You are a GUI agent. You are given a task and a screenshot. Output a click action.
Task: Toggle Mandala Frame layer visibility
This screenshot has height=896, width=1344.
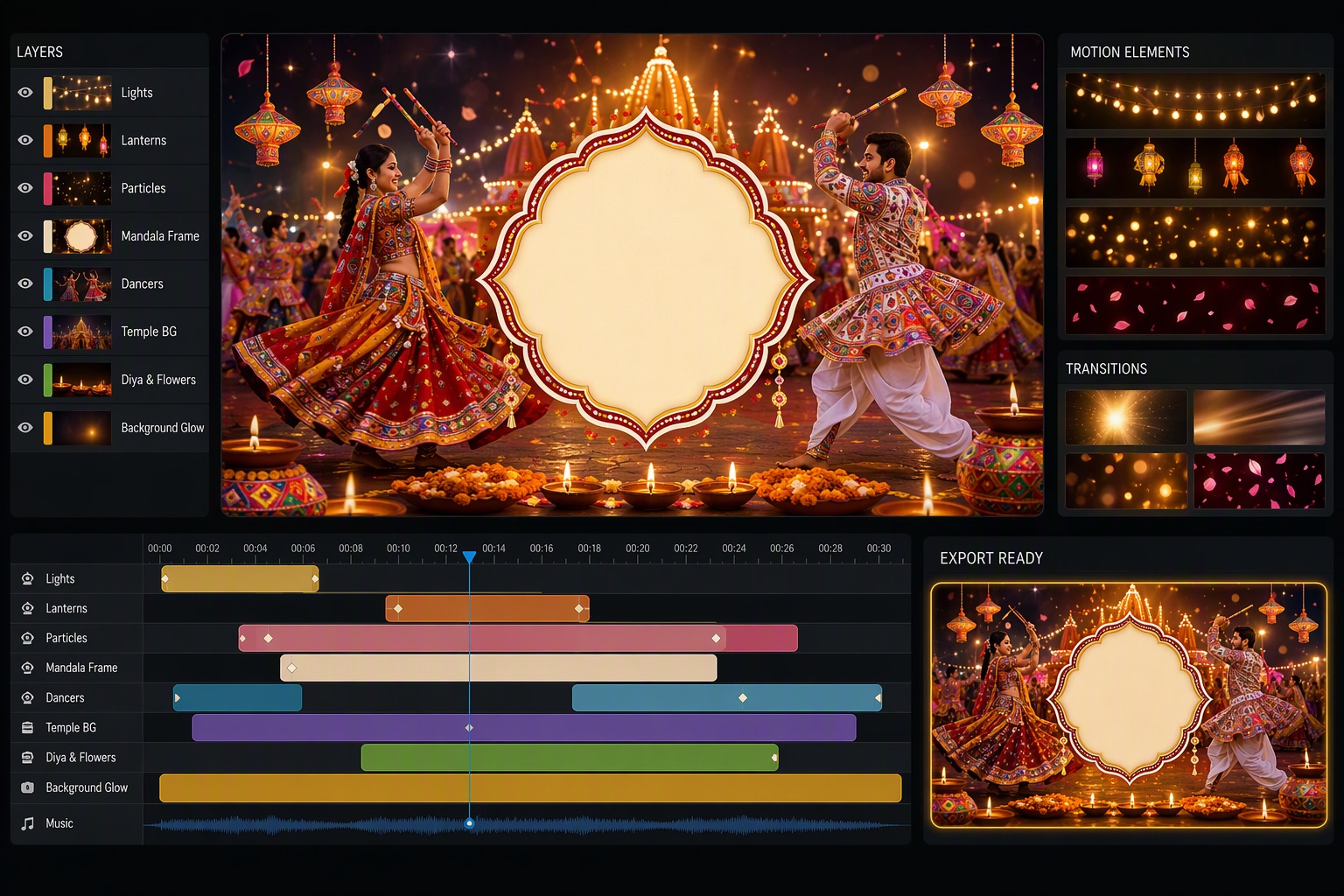point(25,236)
